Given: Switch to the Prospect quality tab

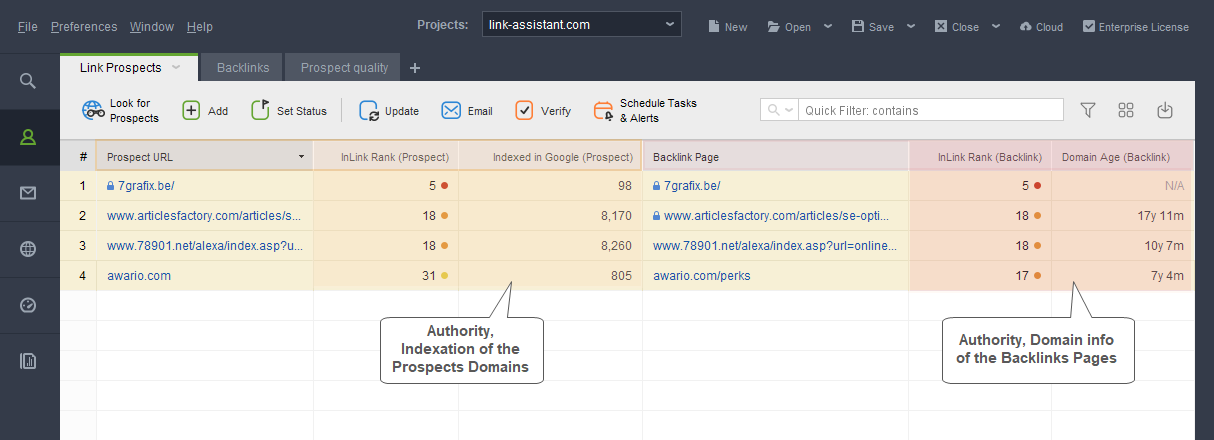Looking at the screenshot, I should [x=344, y=68].
